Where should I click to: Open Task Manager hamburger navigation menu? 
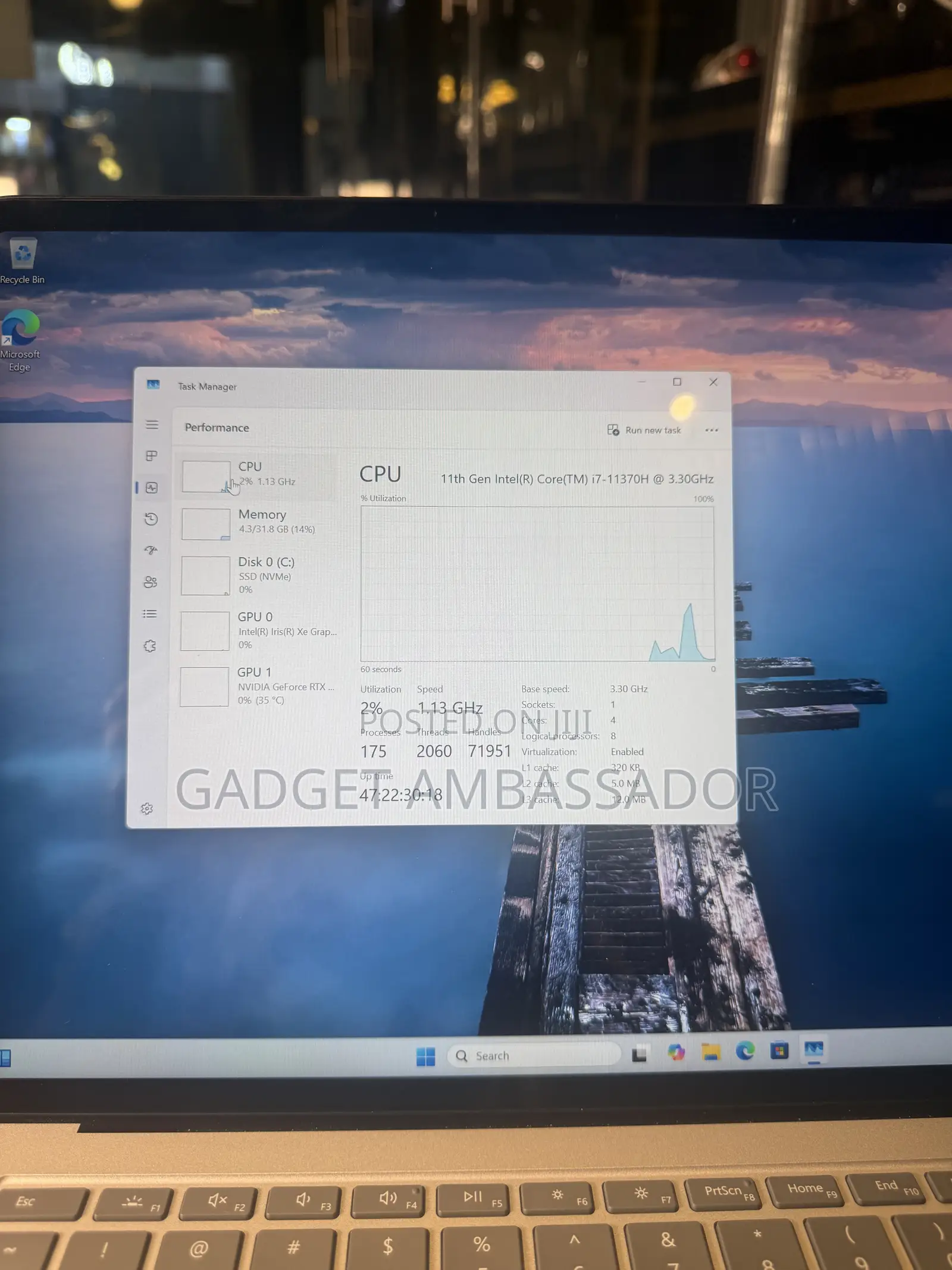(152, 424)
